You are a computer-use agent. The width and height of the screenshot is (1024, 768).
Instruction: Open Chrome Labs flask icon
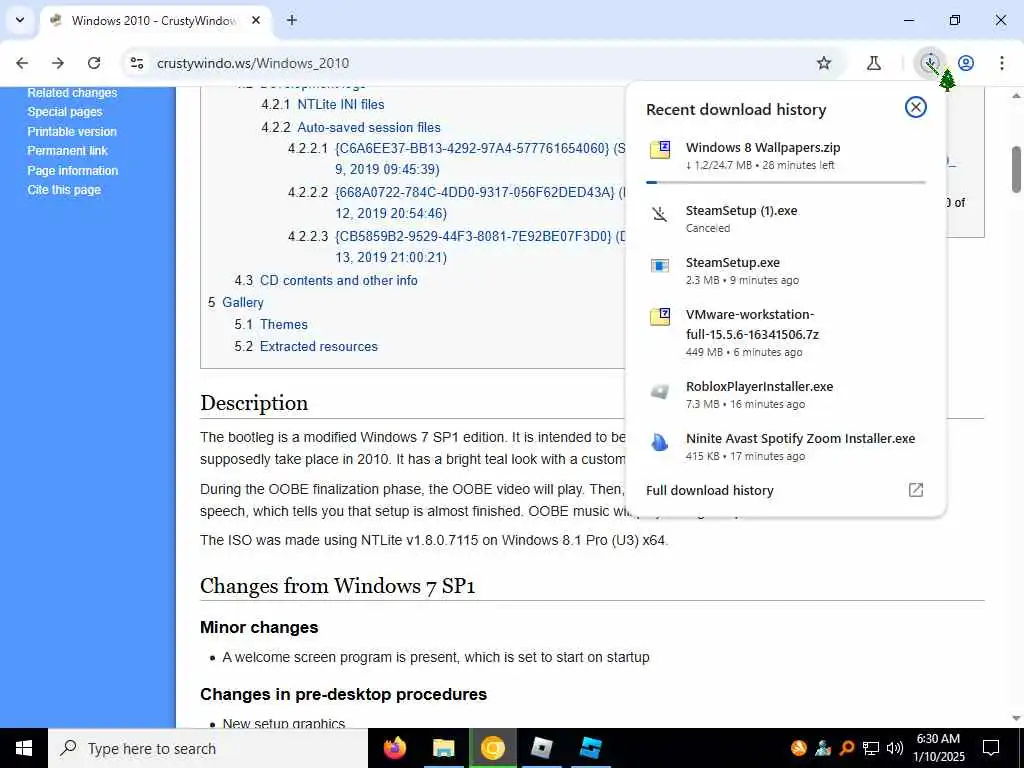[x=874, y=63]
